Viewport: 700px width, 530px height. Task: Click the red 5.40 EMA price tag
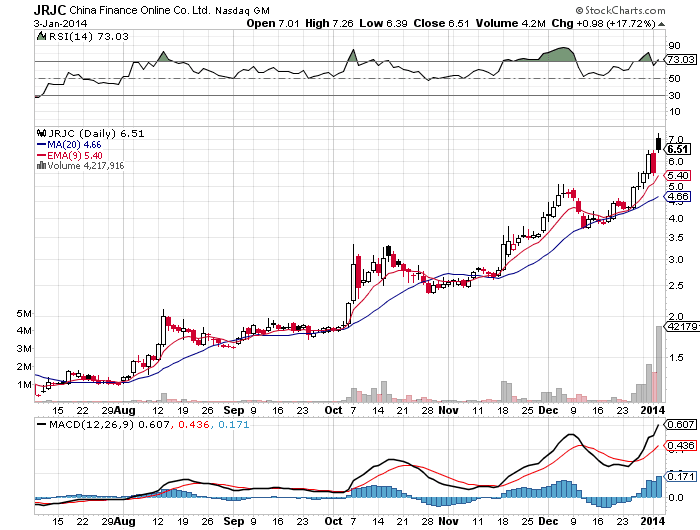coord(678,175)
